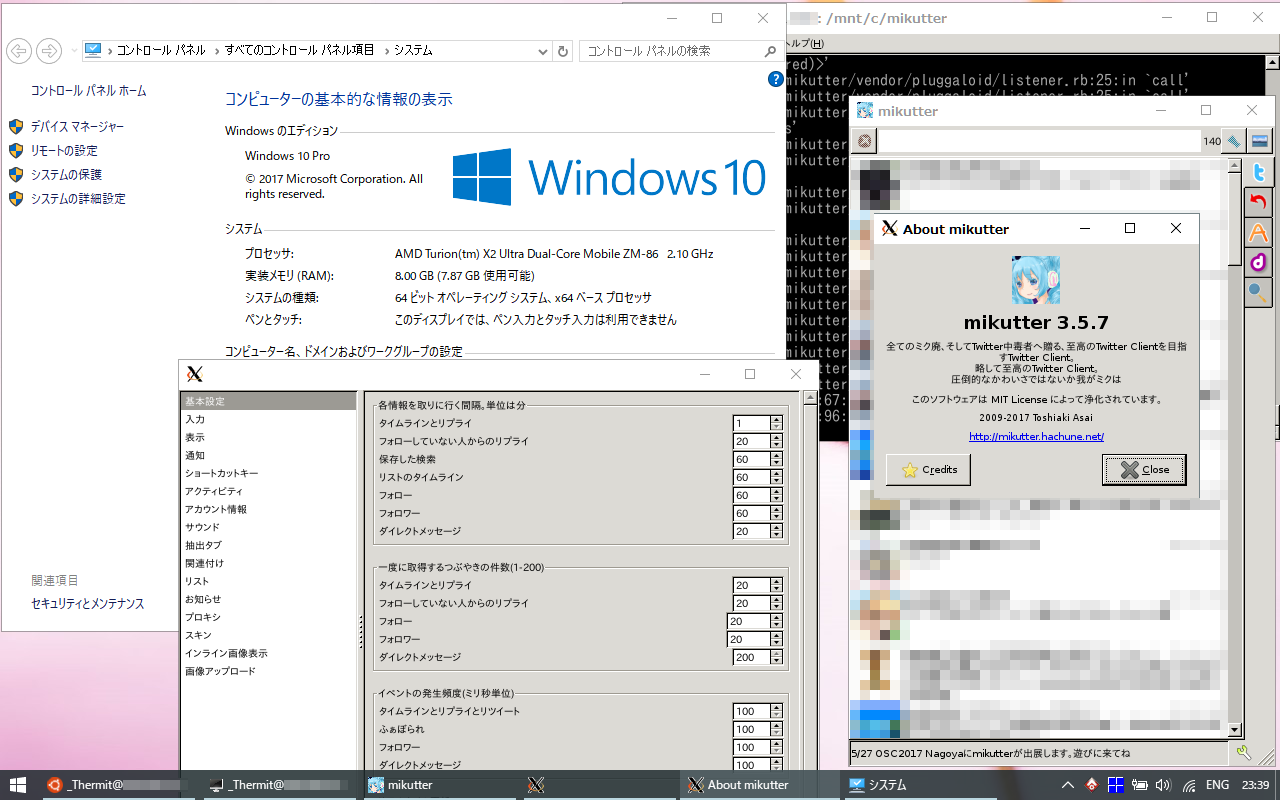
Task: Select 表示 in settings category list
Action: [268, 437]
